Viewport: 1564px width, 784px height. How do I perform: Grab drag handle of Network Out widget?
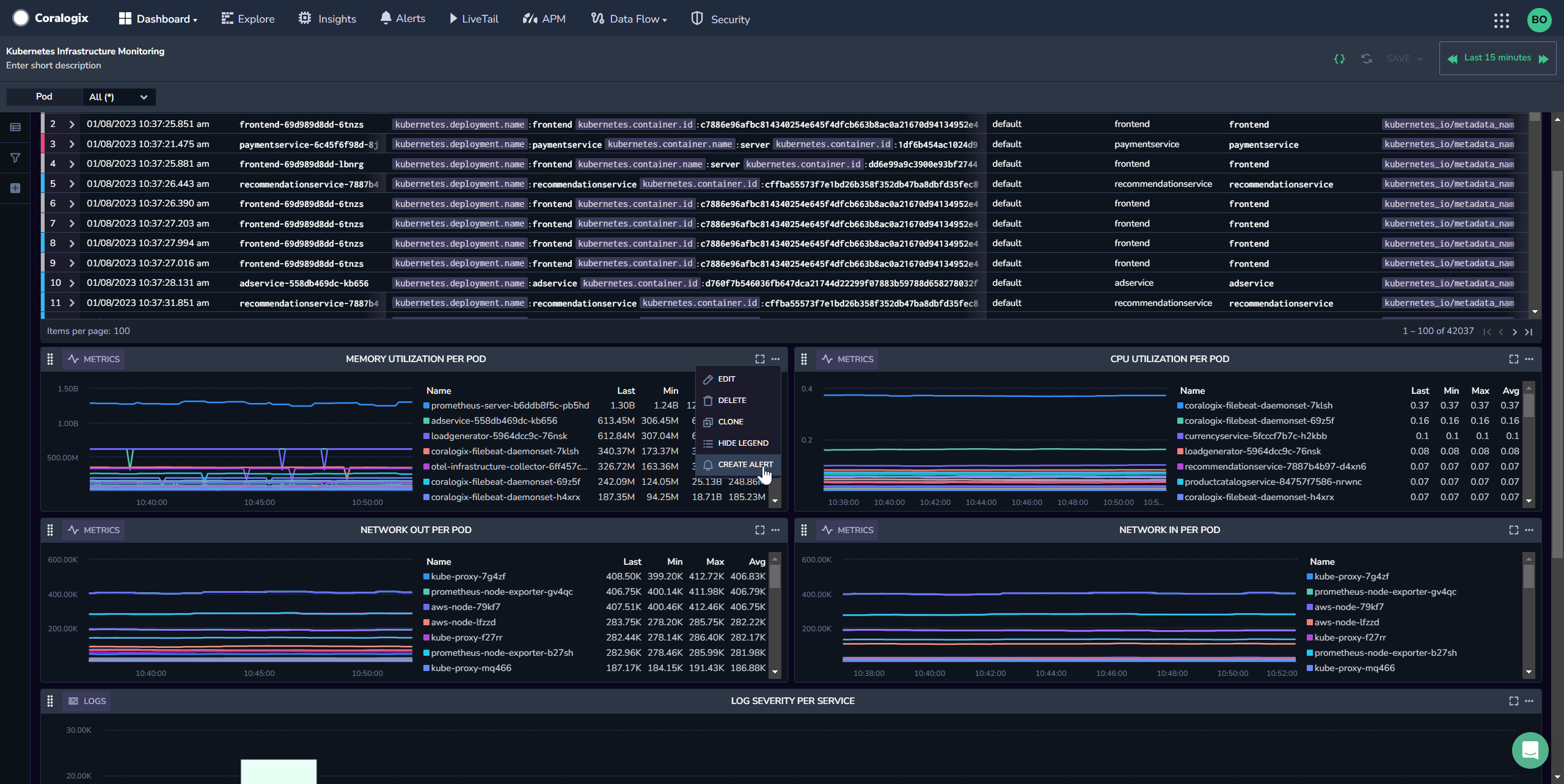[x=50, y=530]
